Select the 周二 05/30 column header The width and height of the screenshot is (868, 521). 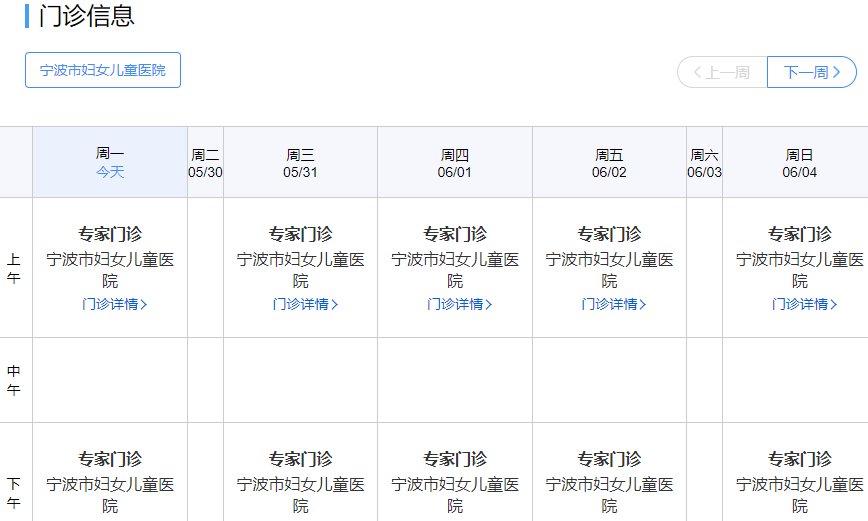click(205, 162)
